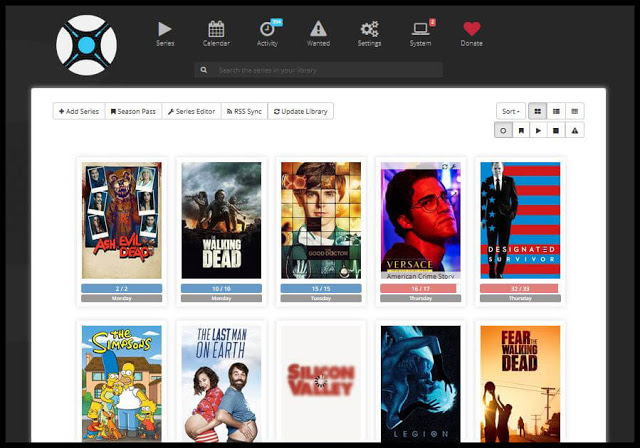
Task: Filter by ended series stop icon
Action: (557, 130)
